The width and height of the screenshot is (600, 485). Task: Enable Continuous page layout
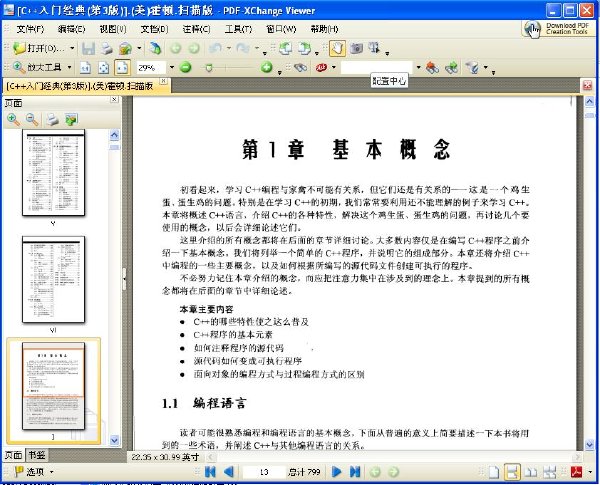point(512,472)
